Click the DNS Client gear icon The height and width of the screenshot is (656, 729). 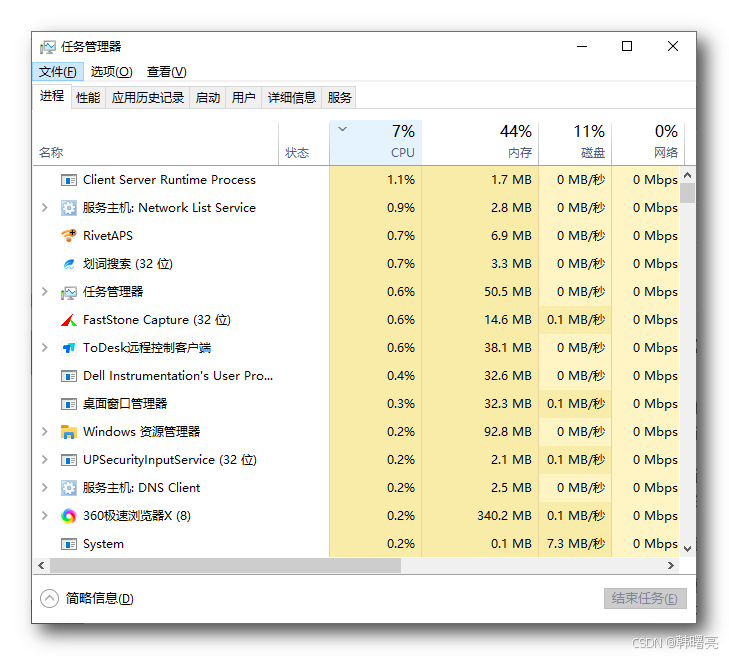(69, 488)
